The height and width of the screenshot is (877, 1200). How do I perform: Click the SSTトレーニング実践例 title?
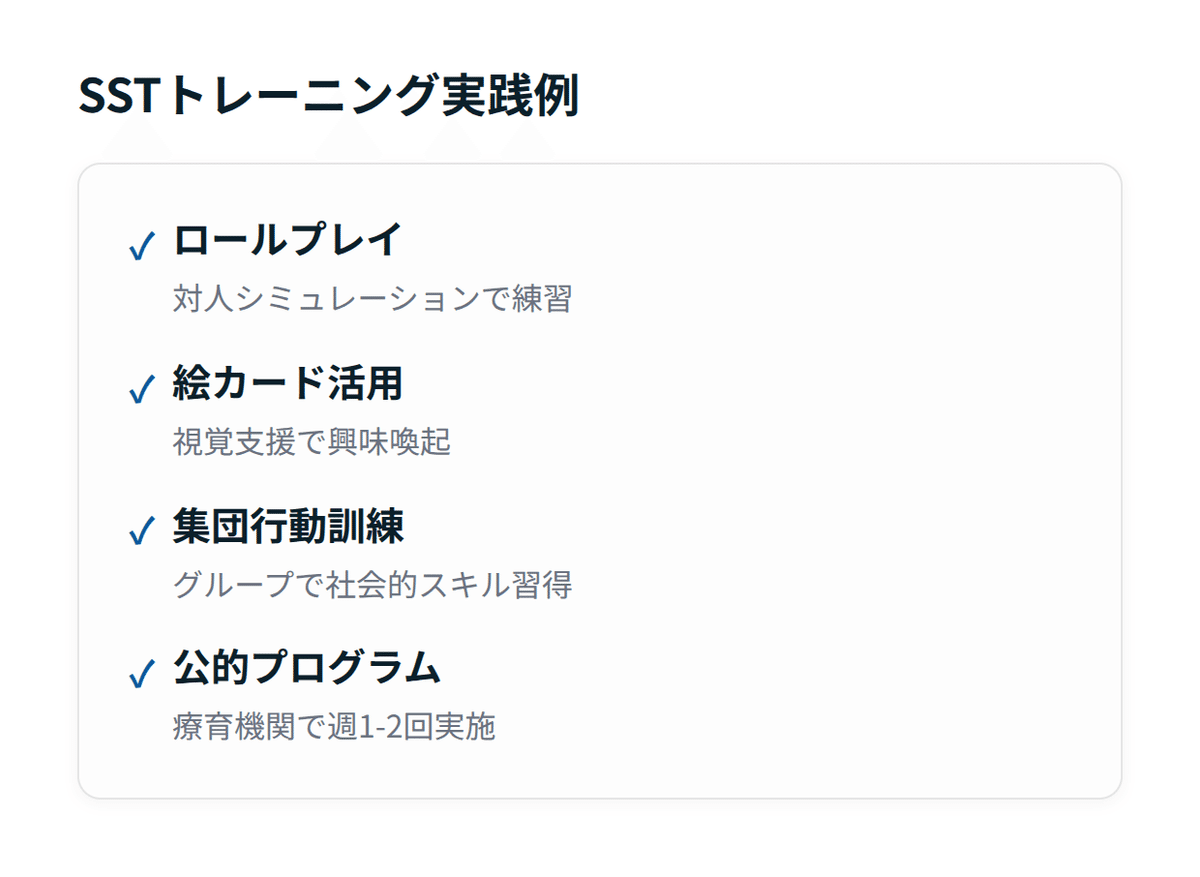328,98
